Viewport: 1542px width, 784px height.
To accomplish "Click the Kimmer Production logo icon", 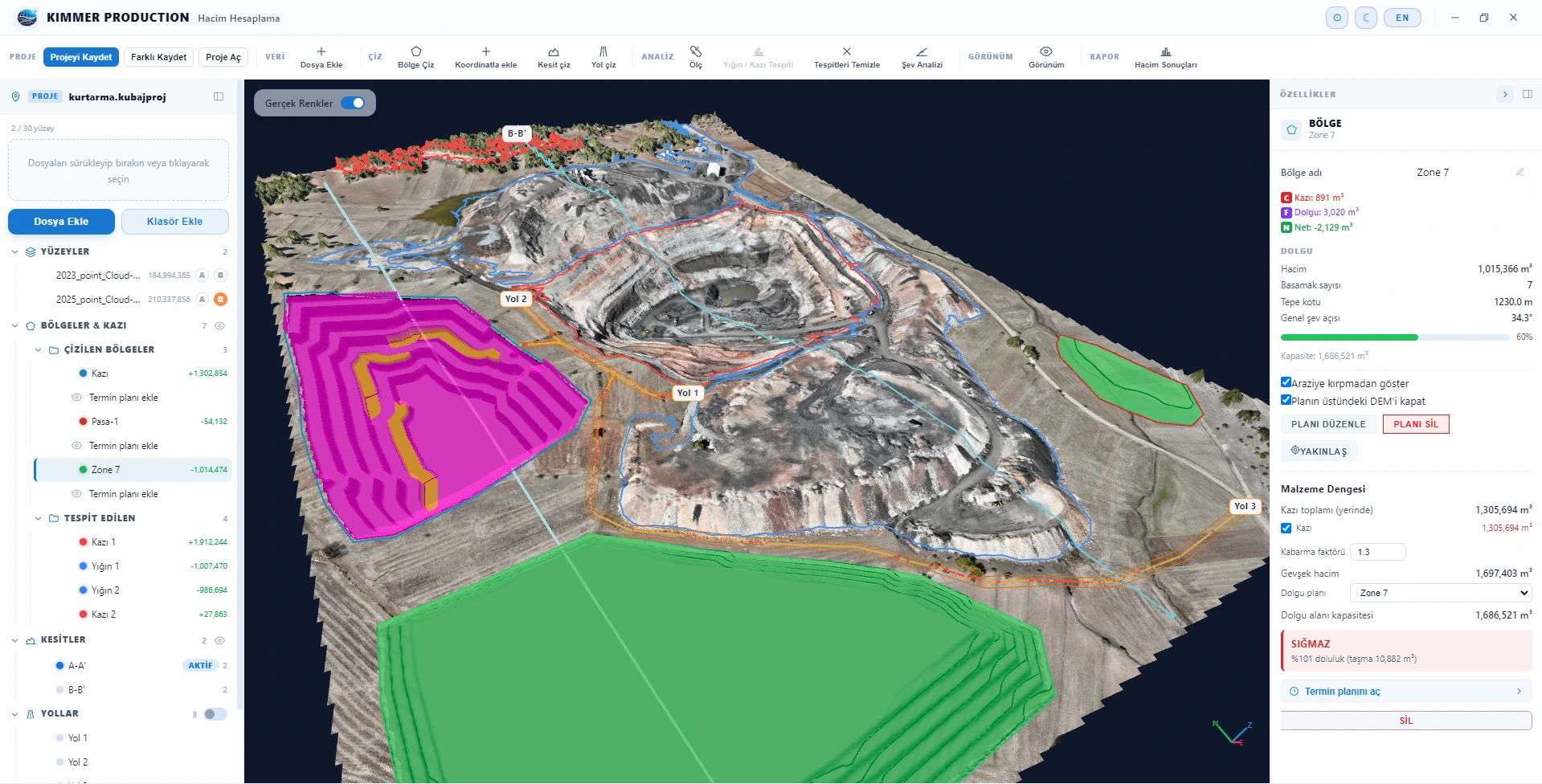I will click(x=27, y=18).
